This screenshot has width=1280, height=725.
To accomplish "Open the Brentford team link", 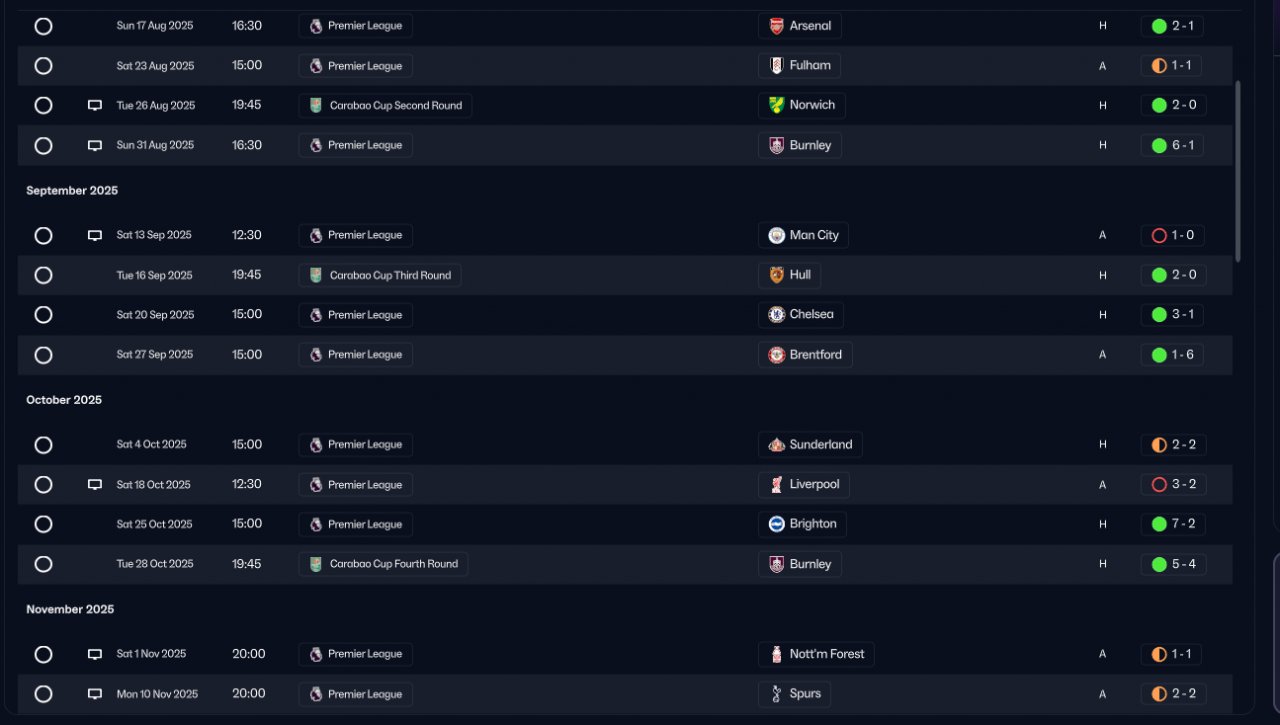I will click(815, 355).
